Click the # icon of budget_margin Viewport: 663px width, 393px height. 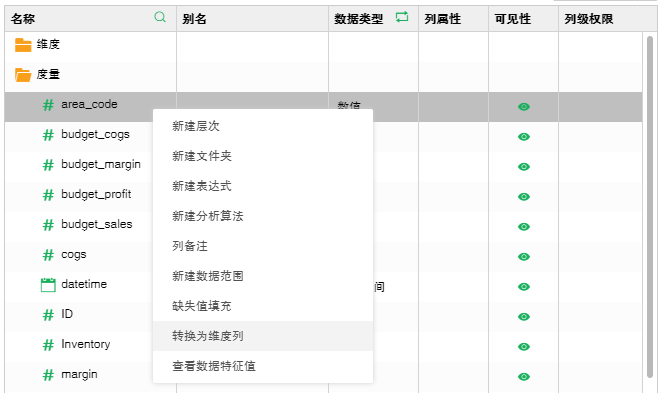coord(48,165)
